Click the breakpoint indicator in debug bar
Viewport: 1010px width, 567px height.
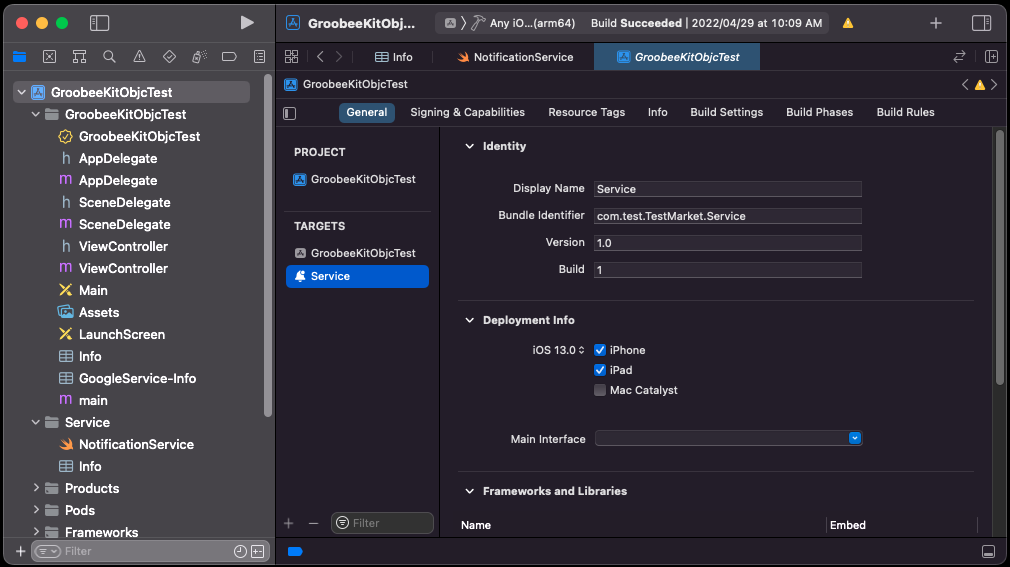[x=295, y=552]
